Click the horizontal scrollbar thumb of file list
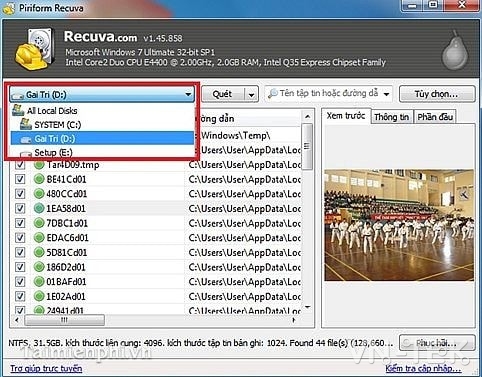 click(x=64, y=320)
